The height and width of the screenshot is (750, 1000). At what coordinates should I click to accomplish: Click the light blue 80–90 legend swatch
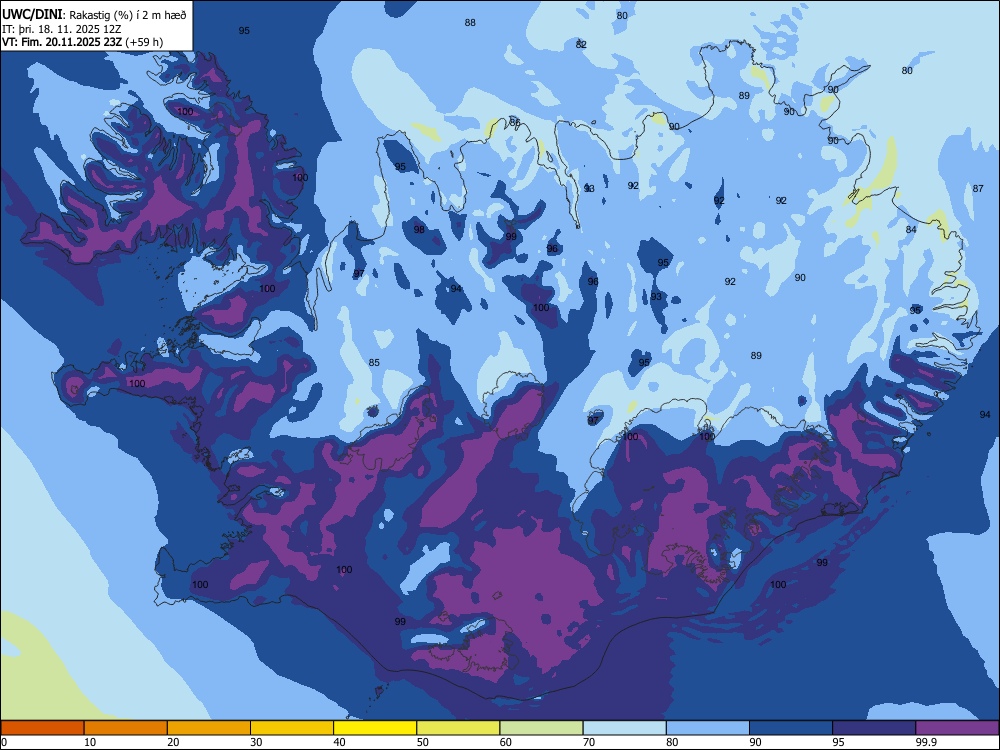(x=708, y=728)
